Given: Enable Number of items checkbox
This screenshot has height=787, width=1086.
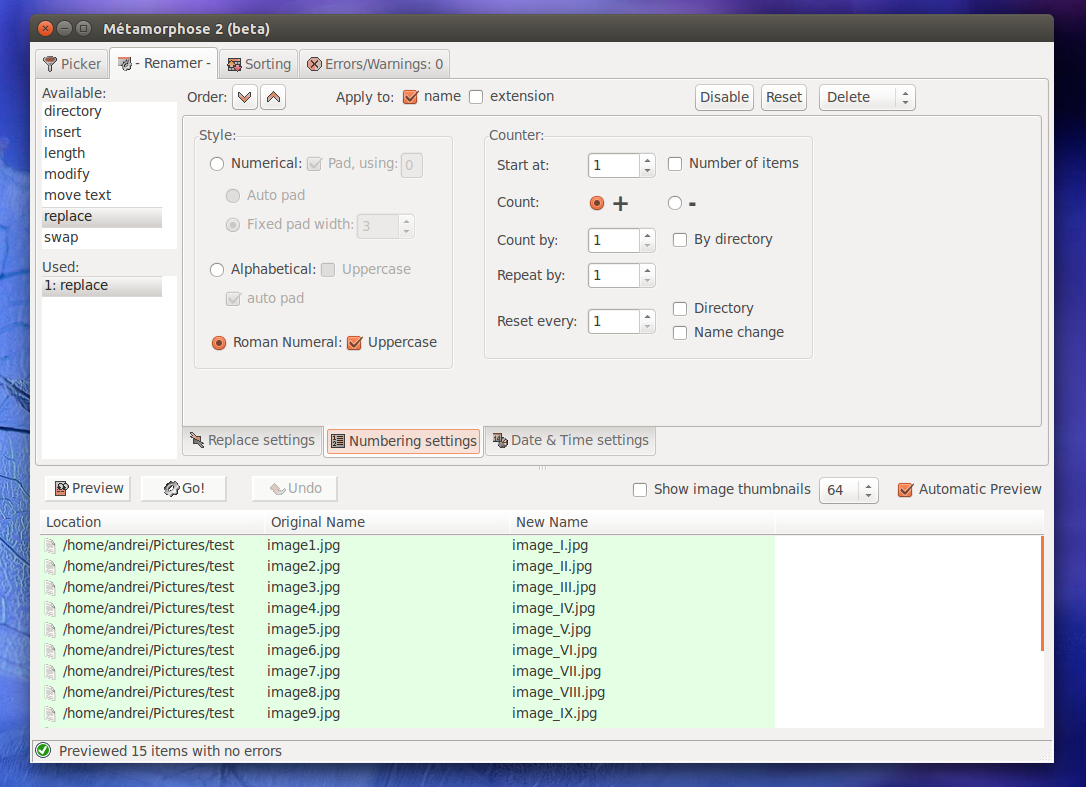Looking at the screenshot, I should click(675, 164).
